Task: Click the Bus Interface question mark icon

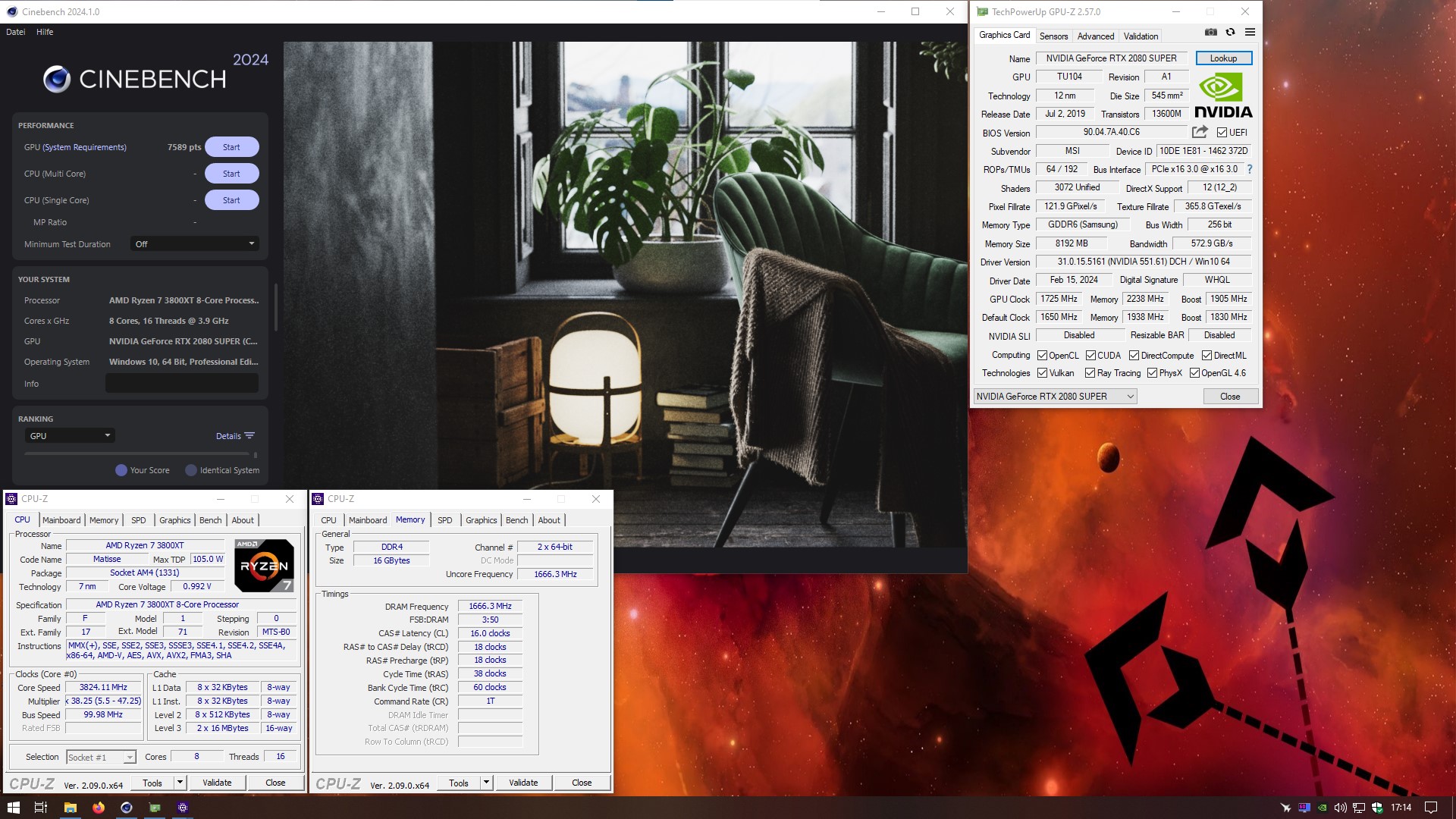Action: (1250, 169)
